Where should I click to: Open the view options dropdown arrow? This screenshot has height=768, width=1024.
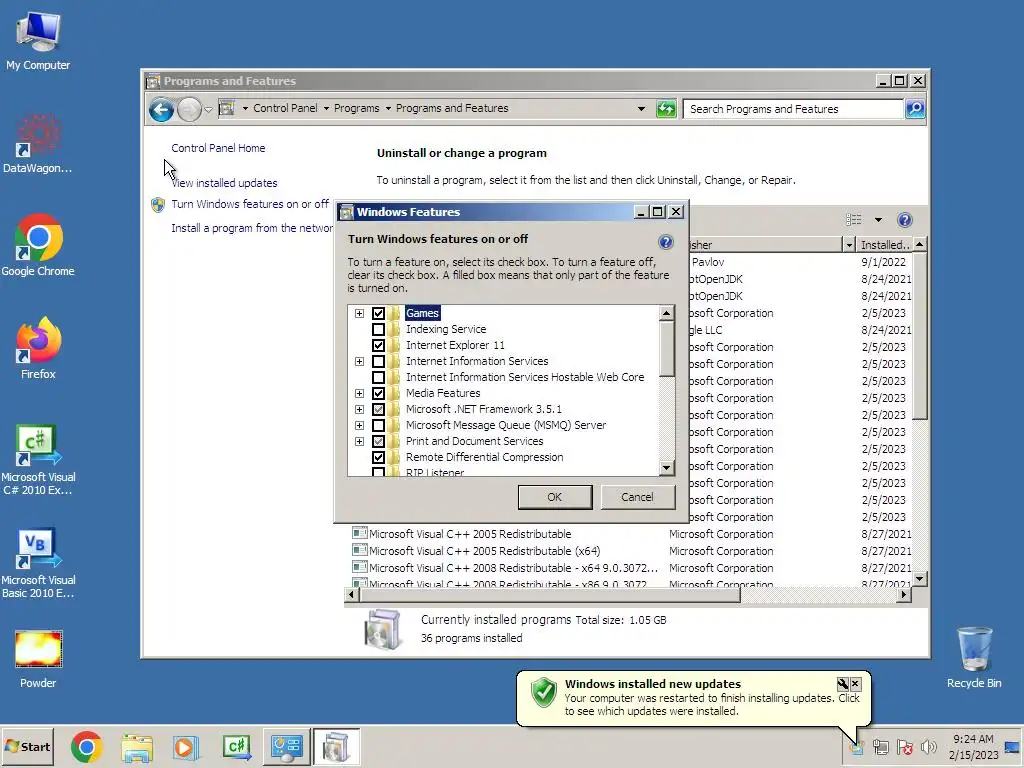[878, 220]
